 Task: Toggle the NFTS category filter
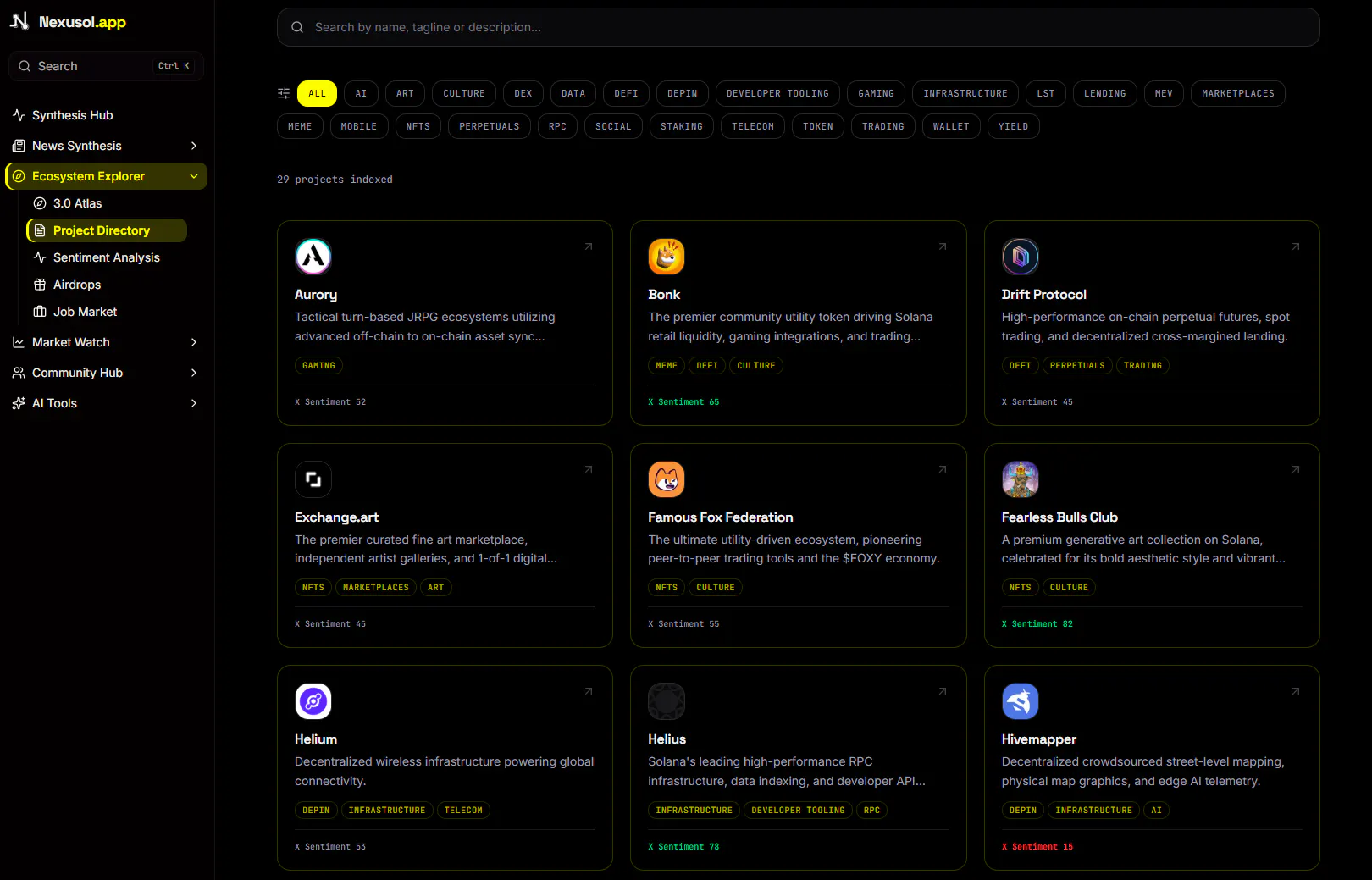click(418, 126)
